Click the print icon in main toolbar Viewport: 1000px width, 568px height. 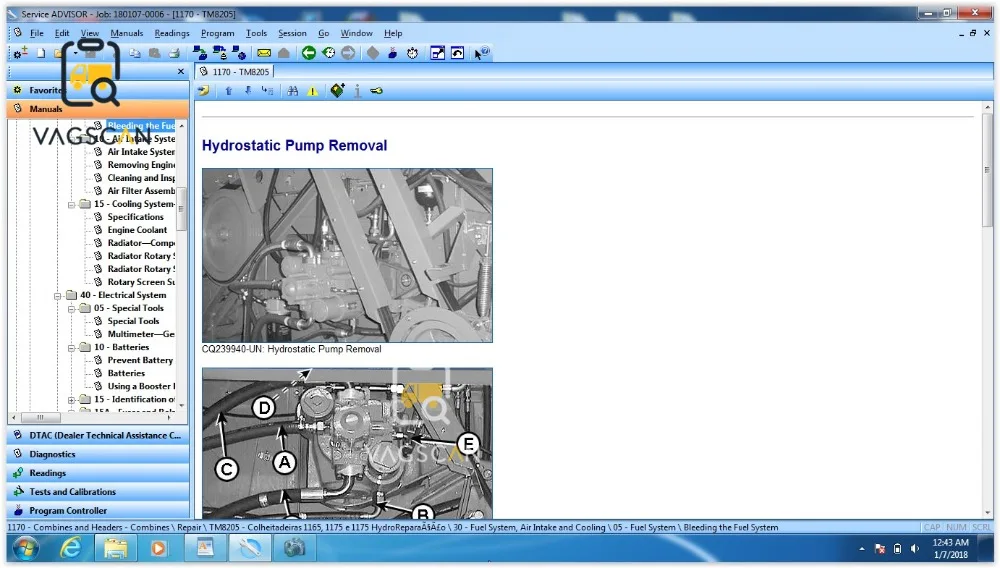tap(174, 53)
